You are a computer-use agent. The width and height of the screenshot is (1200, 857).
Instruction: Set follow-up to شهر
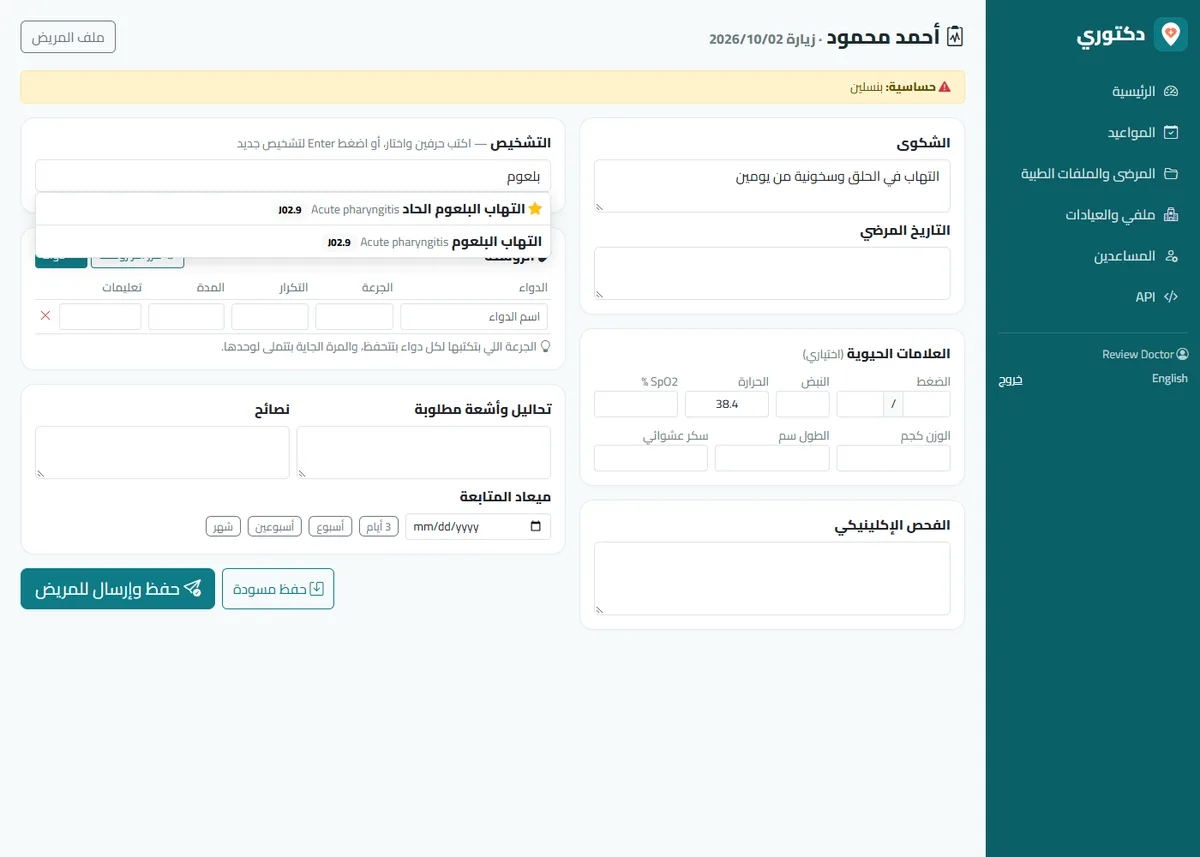[223, 527]
